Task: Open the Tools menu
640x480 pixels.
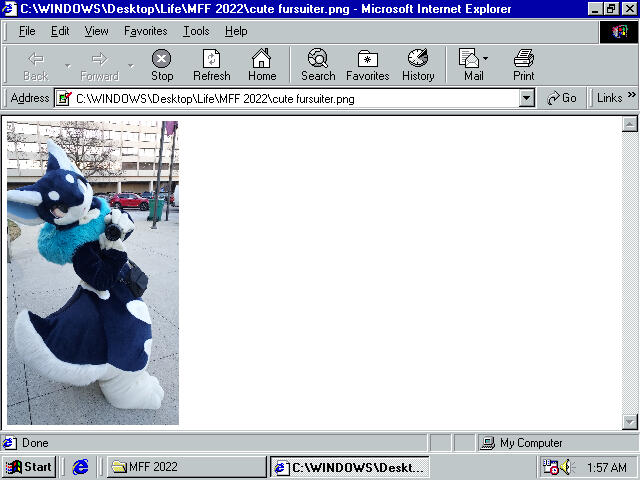Action: point(196,31)
